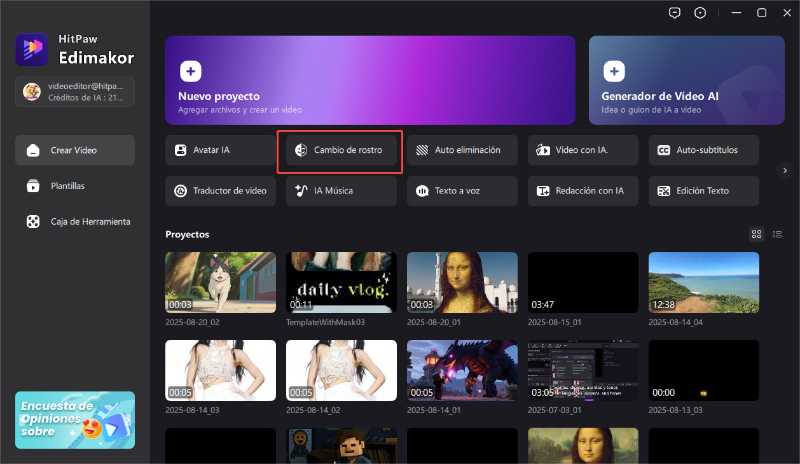Viewport: 800px width, 464px height.
Task: Click the Créditos de IA text
Action: pyautogui.click(x=86, y=97)
